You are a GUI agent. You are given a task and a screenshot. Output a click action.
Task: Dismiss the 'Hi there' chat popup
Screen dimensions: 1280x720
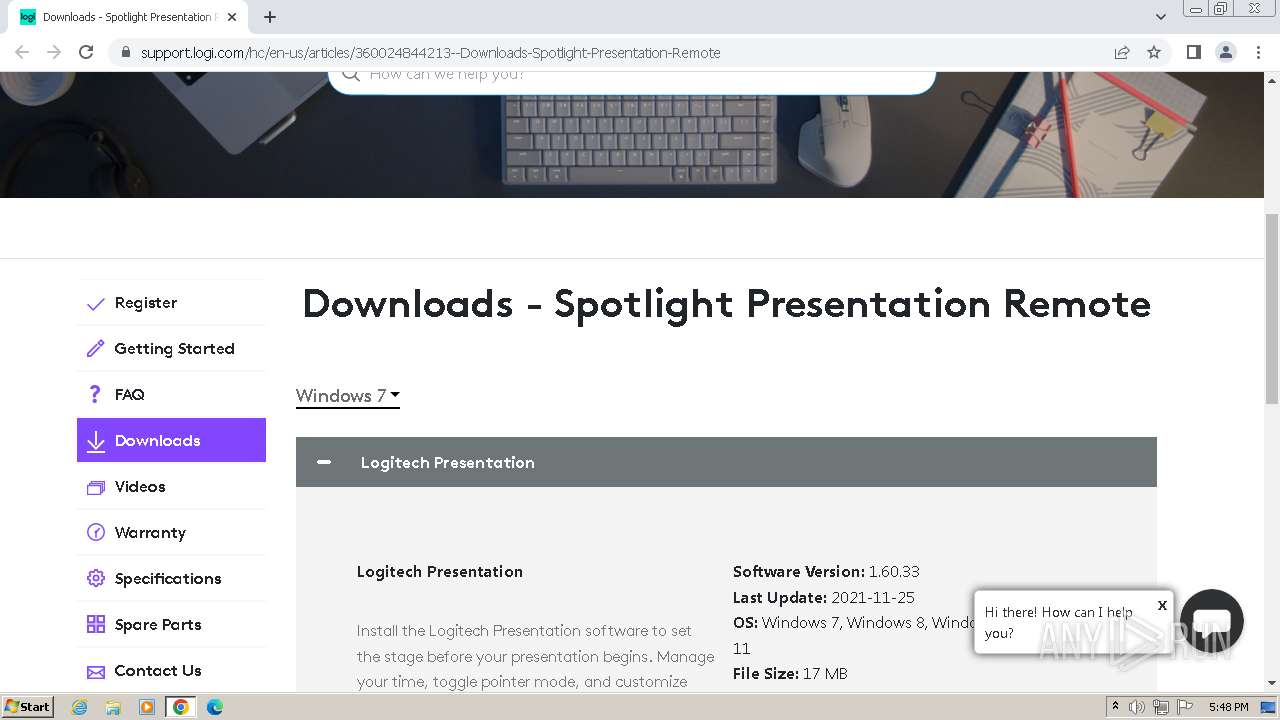(x=1162, y=605)
